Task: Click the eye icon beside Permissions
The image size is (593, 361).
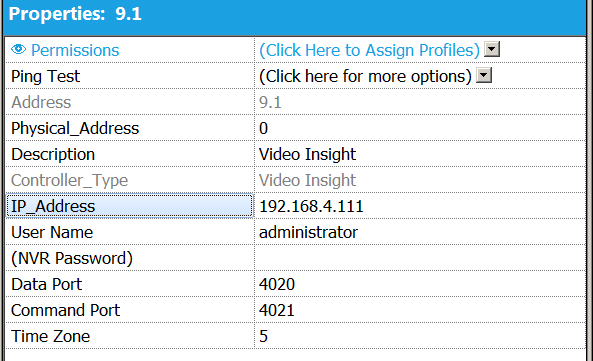Action: pyautogui.click(x=19, y=49)
